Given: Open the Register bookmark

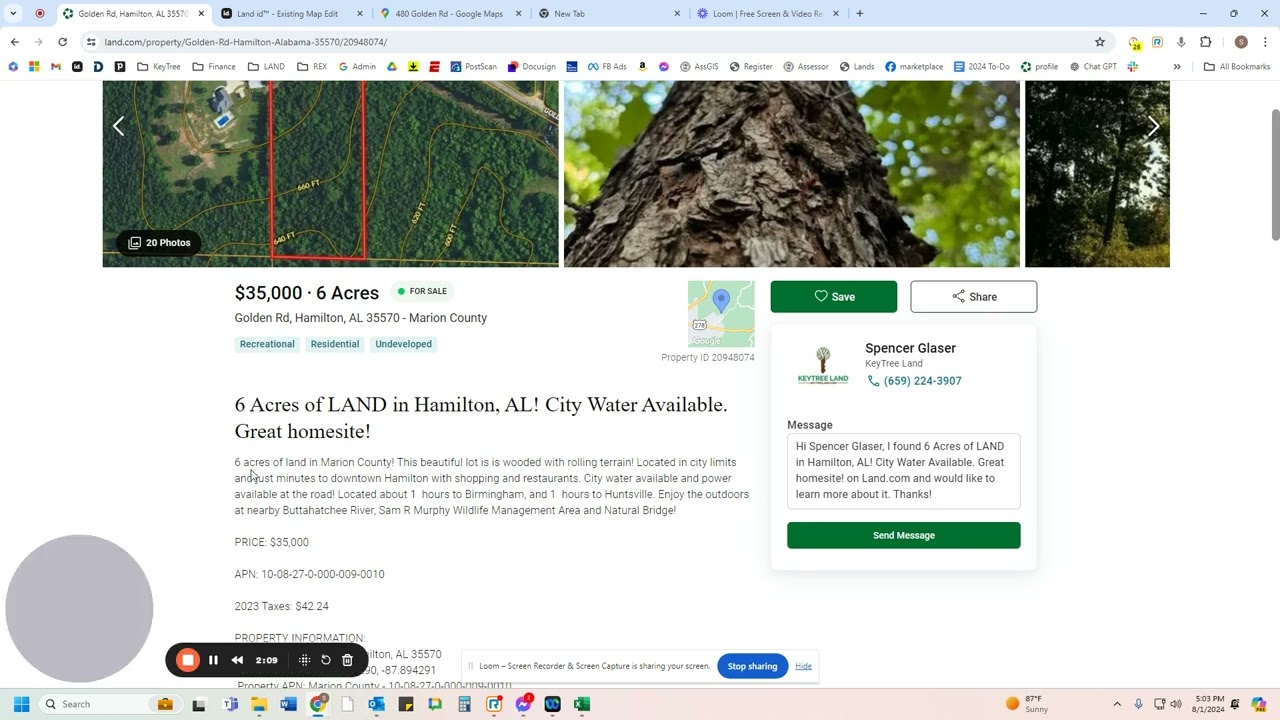Looking at the screenshot, I should pos(751,67).
